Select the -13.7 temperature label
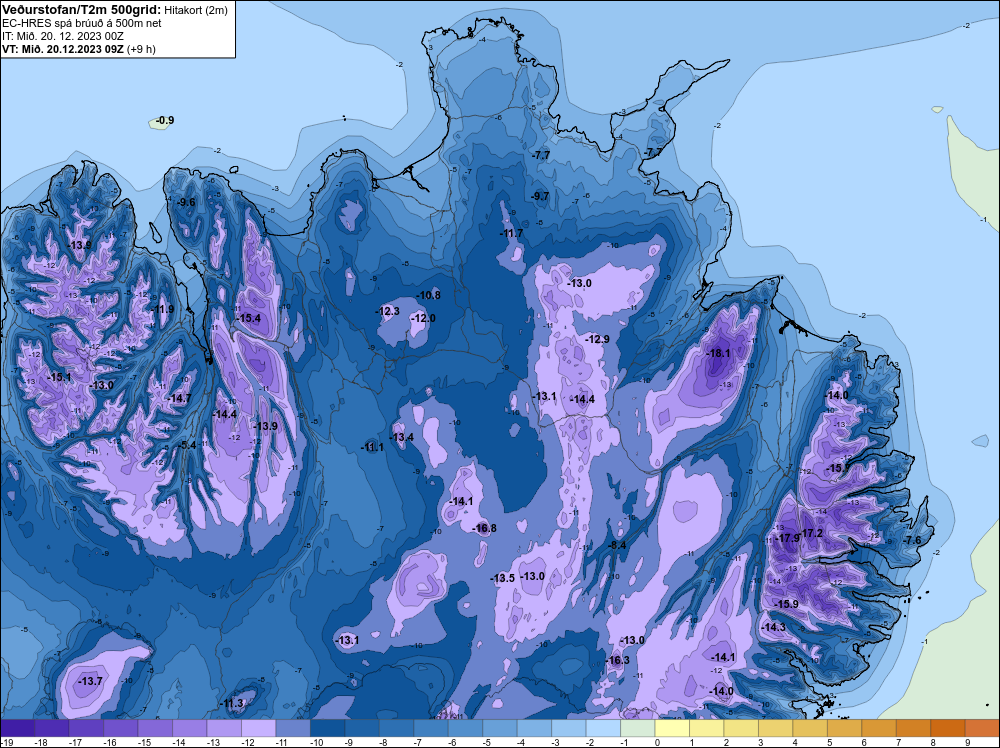Image resolution: width=1000 pixels, height=748 pixels. 91,681
